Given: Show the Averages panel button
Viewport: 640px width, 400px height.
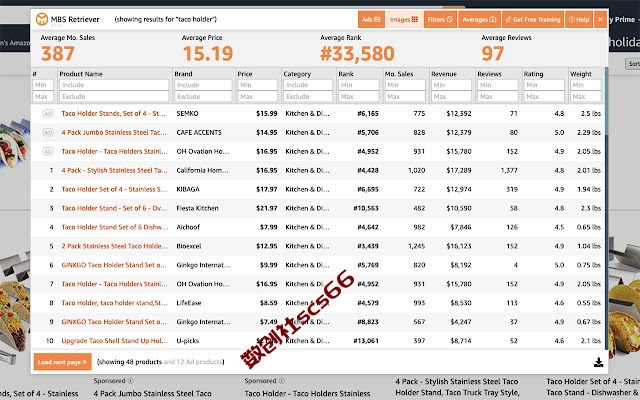Looking at the screenshot, I should coord(479,19).
